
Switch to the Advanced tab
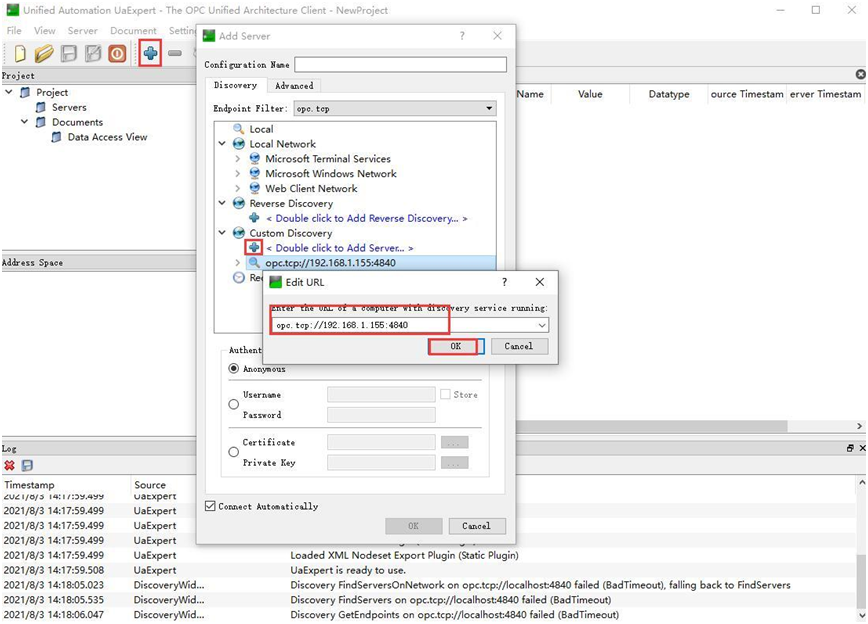point(294,86)
